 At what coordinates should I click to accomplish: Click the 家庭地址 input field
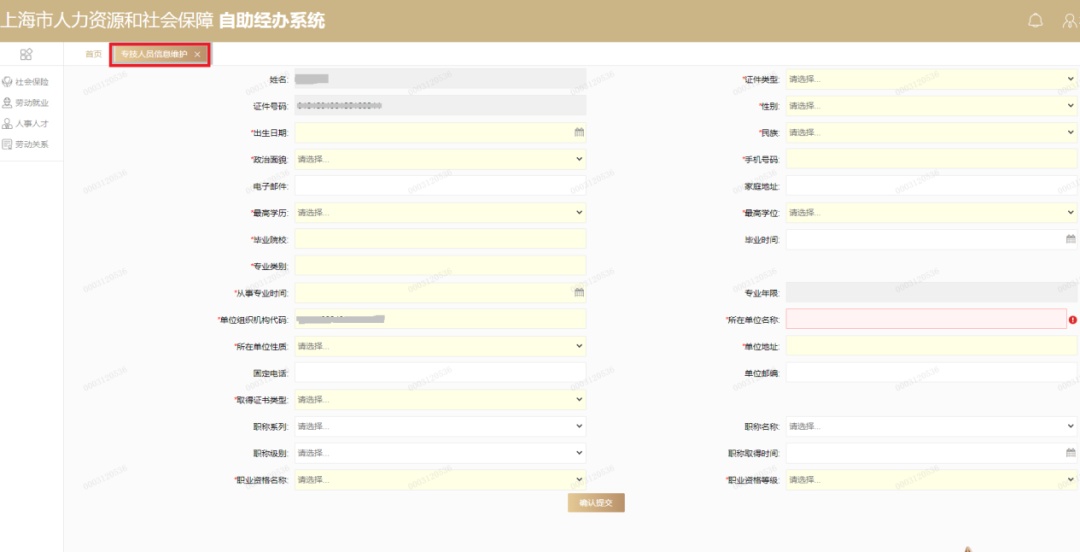pyautogui.click(x=932, y=186)
